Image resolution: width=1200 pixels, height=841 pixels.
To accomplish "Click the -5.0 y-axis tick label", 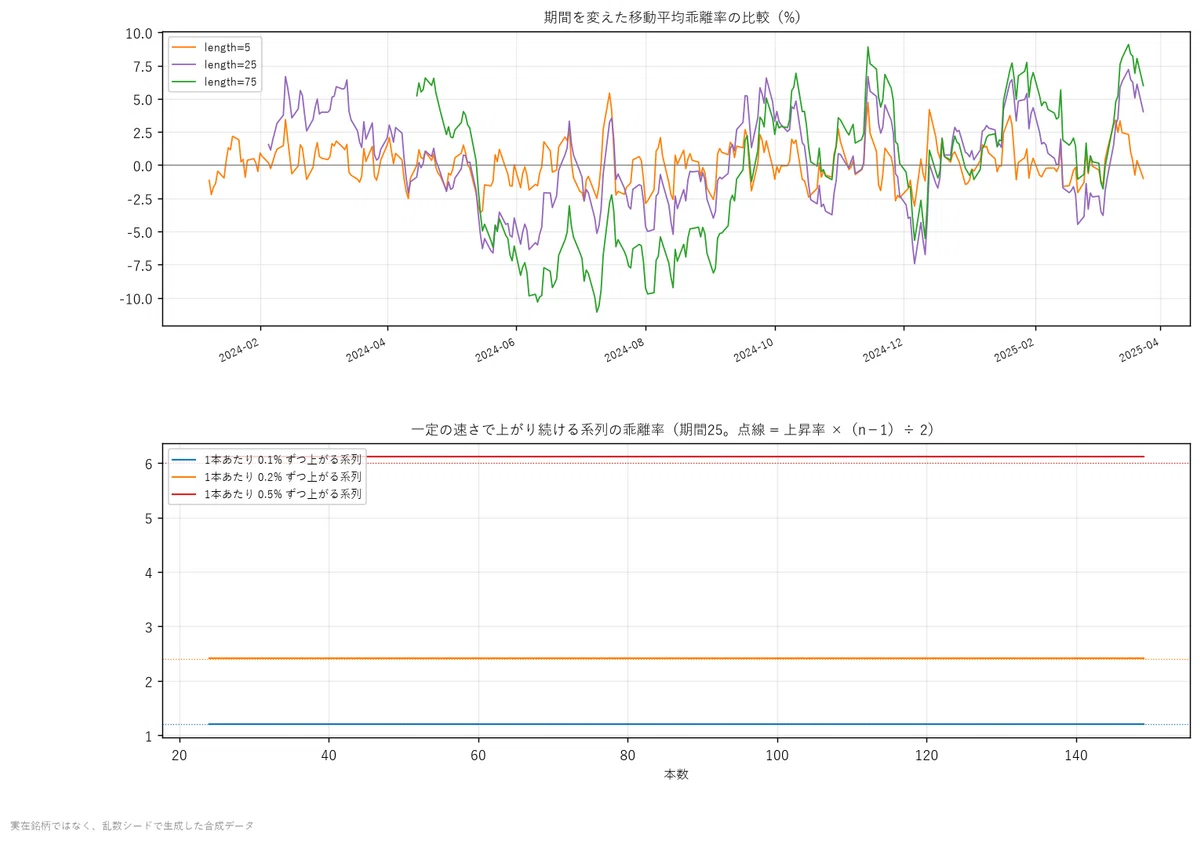I will 140,232.
